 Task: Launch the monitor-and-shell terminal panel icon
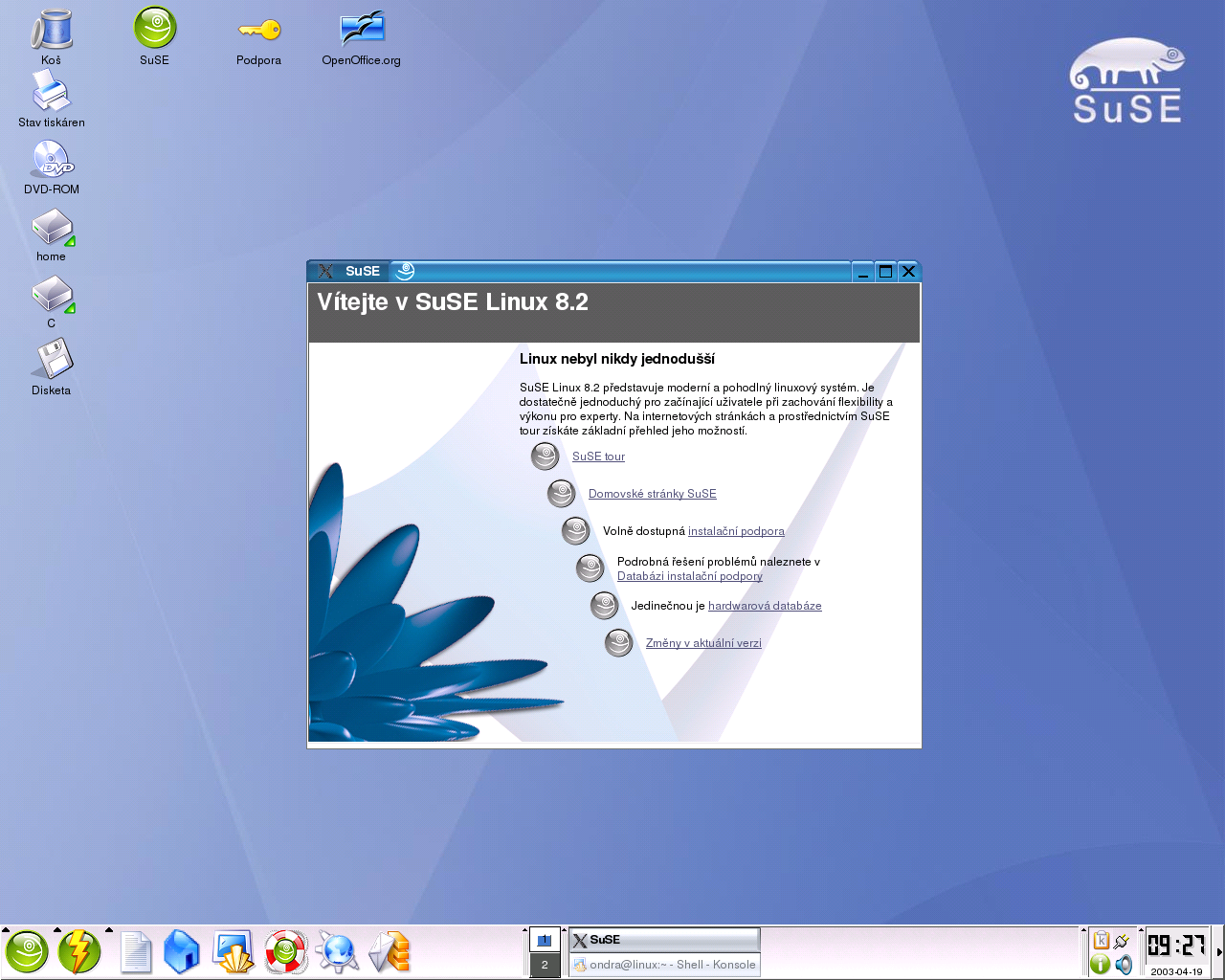(233, 952)
